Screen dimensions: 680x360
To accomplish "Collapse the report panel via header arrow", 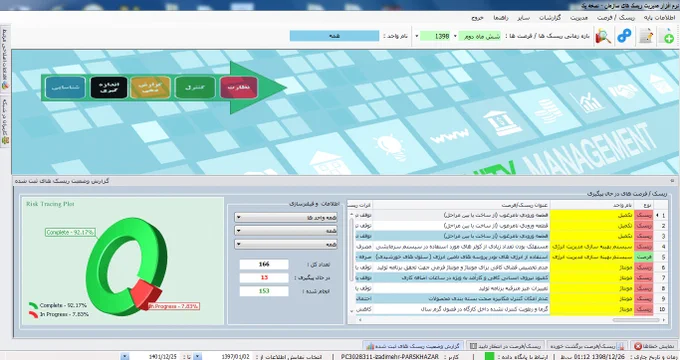I will pos(672,180).
